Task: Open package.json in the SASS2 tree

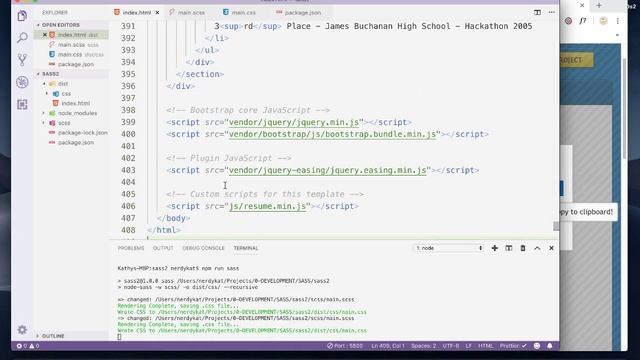Action: click(76, 142)
